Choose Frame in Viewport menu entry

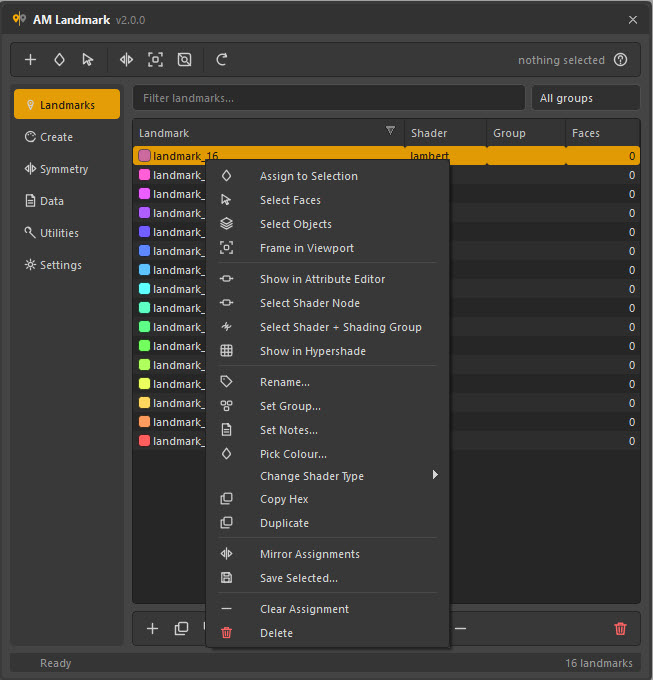click(328, 248)
